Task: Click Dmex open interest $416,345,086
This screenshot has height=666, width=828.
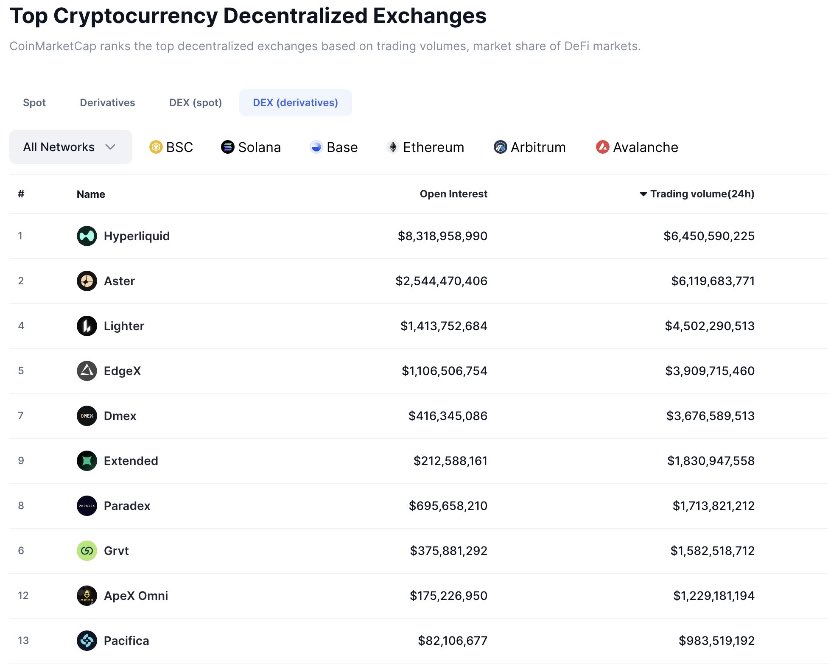Action: (x=448, y=416)
